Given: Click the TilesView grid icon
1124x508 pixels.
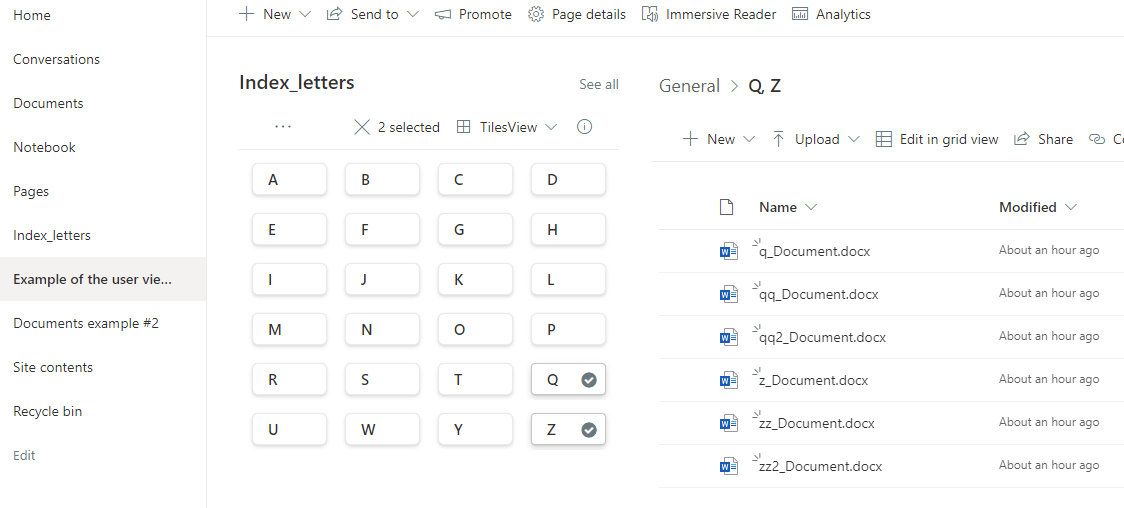Looking at the screenshot, I should click(x=464, y=128).
